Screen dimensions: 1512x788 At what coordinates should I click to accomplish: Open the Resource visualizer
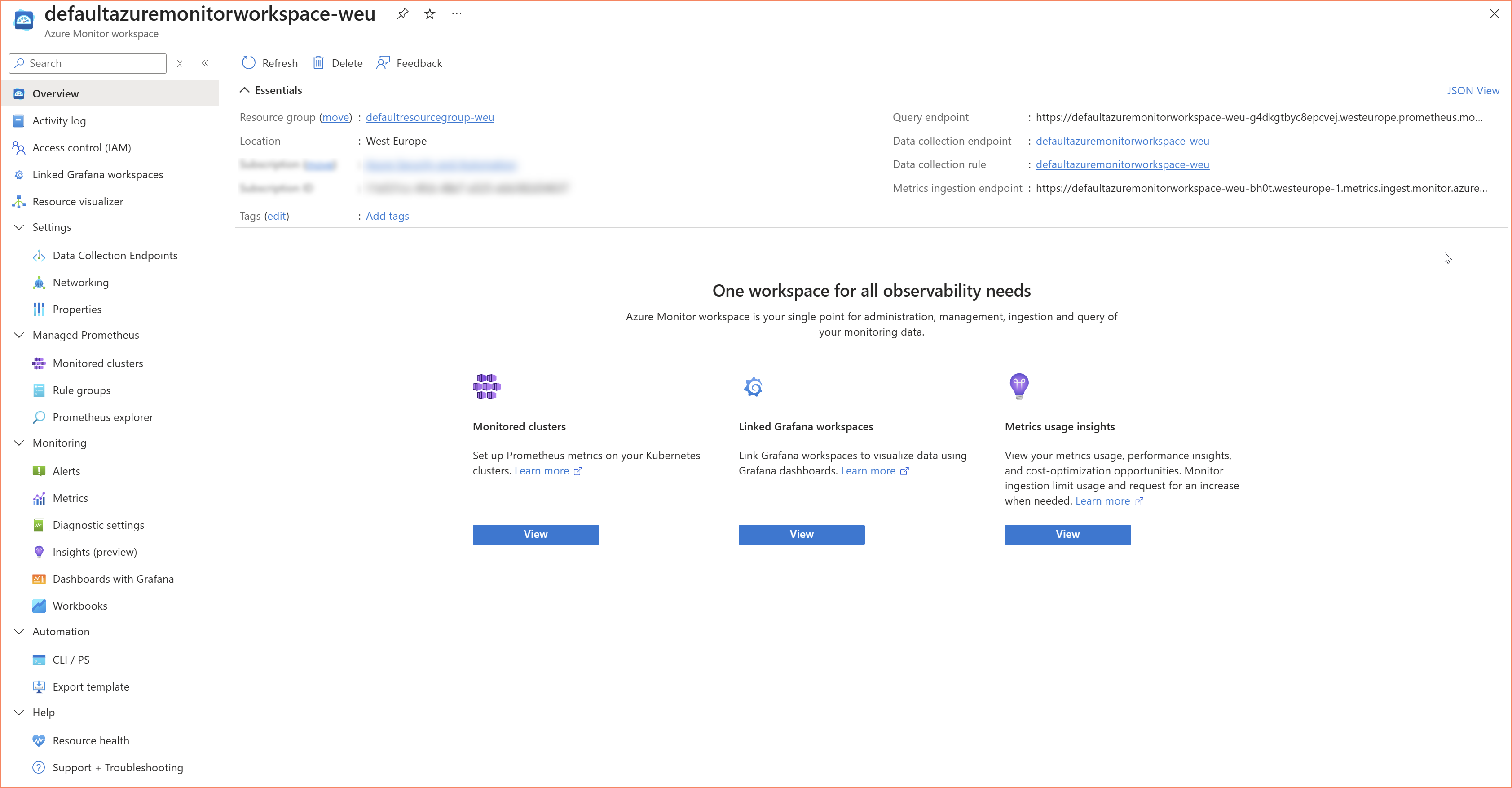coord(78,201)
